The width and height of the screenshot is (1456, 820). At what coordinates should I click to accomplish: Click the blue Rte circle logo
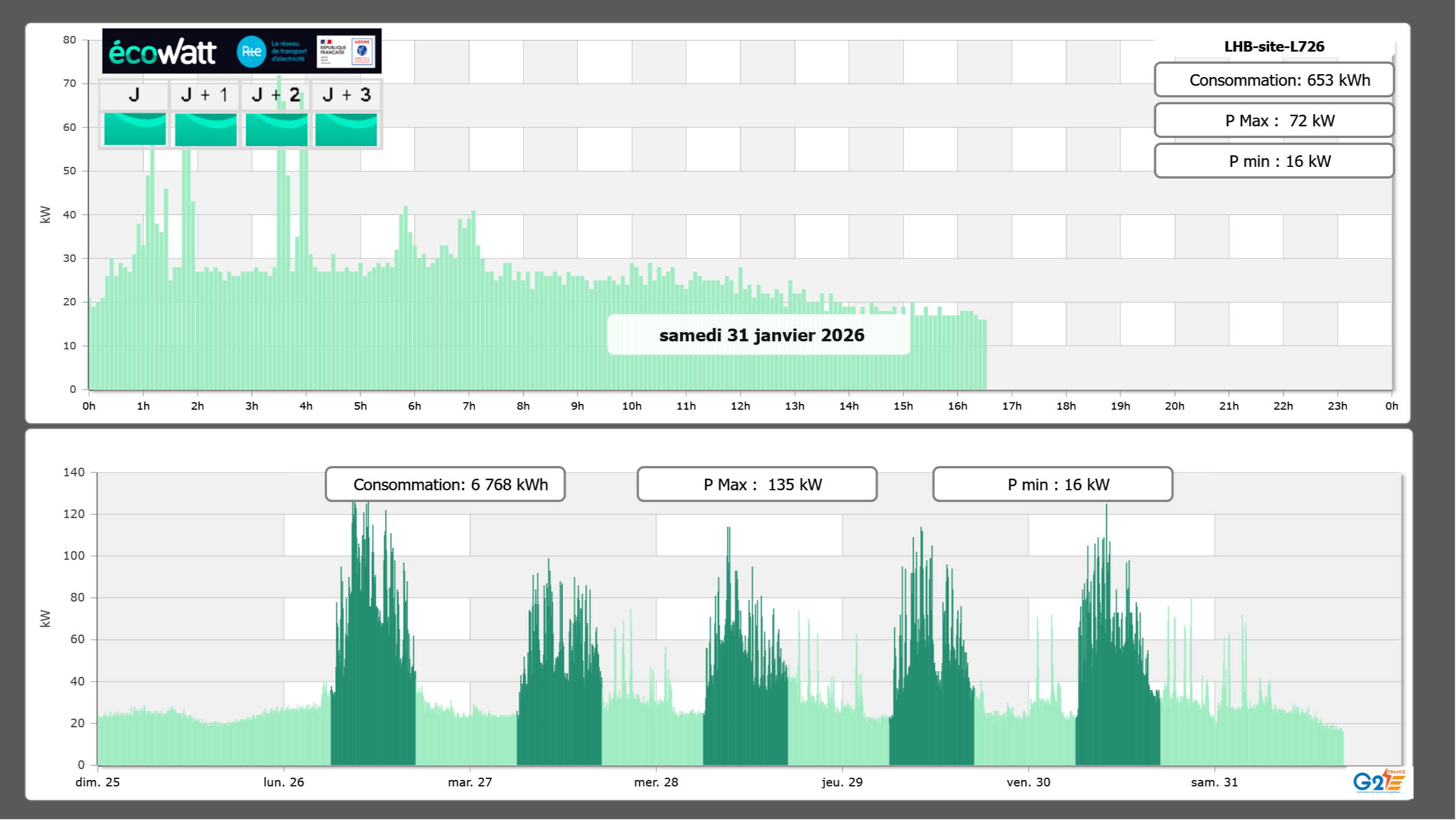tap(251, 52)
